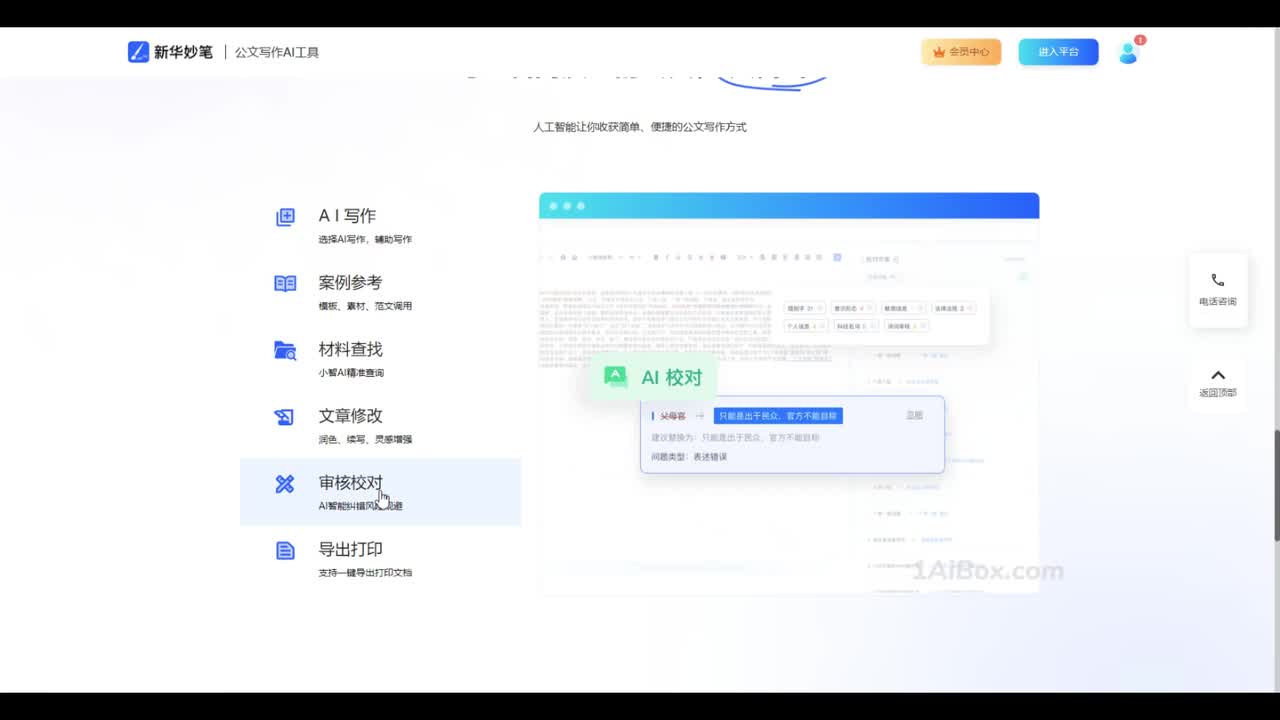Viewport: 1280px width, 720px height.
Task: Click the 新华妙笔 logo icon
Action: point(138,52)
